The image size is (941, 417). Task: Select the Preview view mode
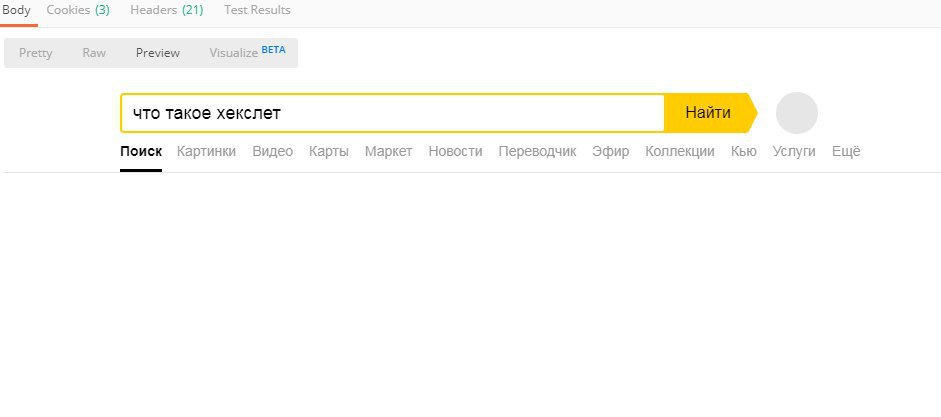click(x=158, y=53)
